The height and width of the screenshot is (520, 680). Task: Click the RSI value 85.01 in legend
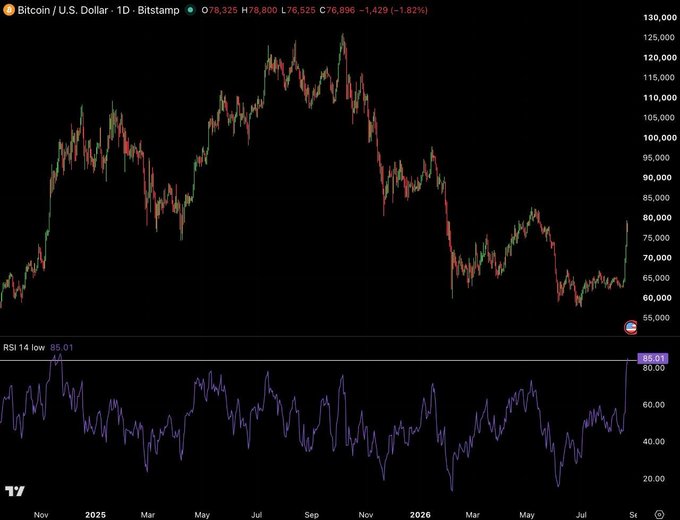[x=62, y=347]
